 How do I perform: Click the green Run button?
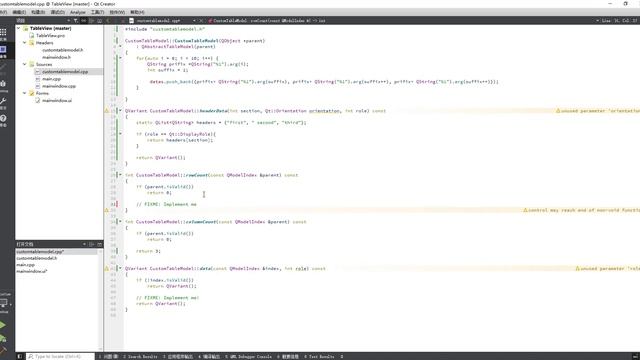point(3,325)
